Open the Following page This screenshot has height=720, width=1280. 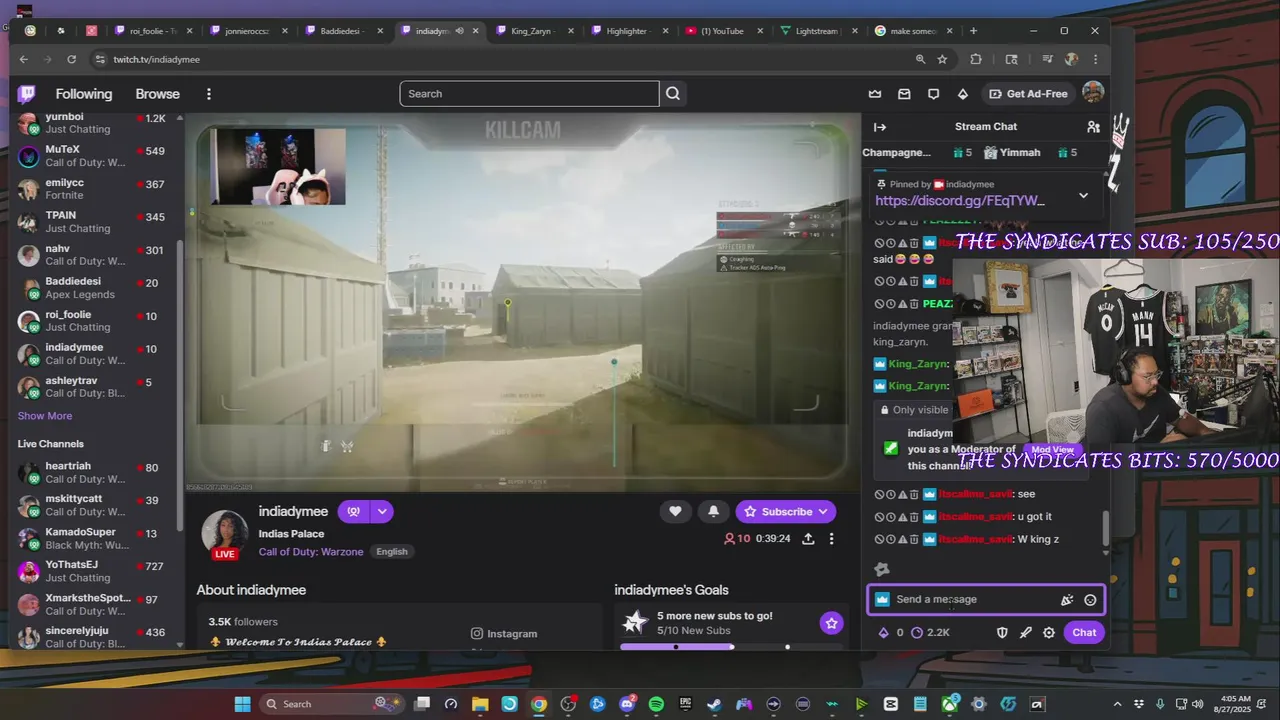tap(84, 94)
